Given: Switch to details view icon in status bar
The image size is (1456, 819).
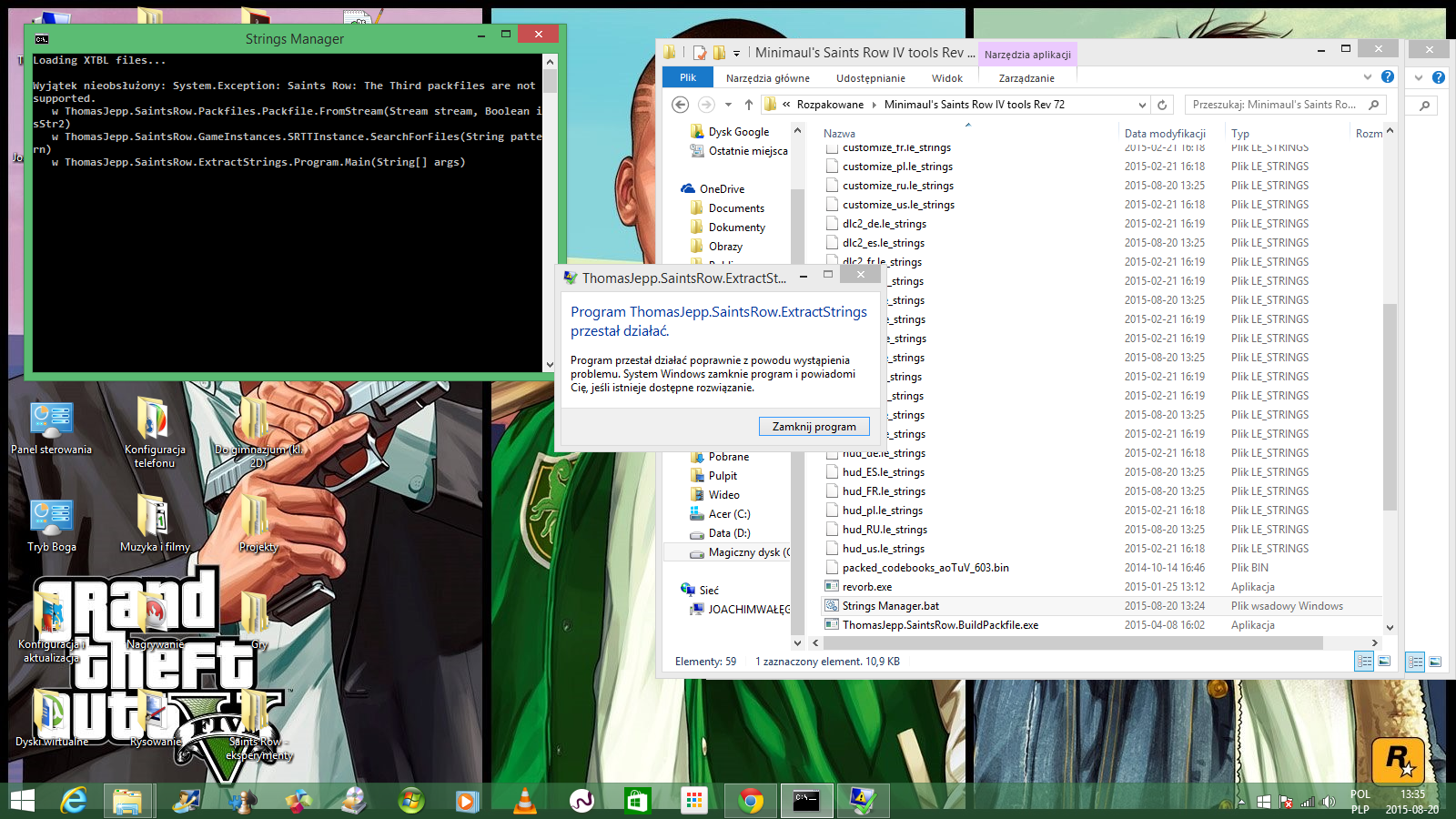Looking at the screenshot, I should click(x=1364, y=662).
